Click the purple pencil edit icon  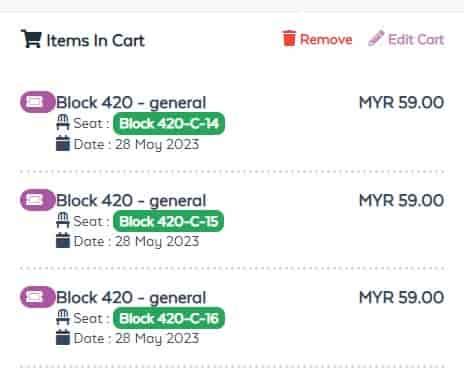click(376, 38)
